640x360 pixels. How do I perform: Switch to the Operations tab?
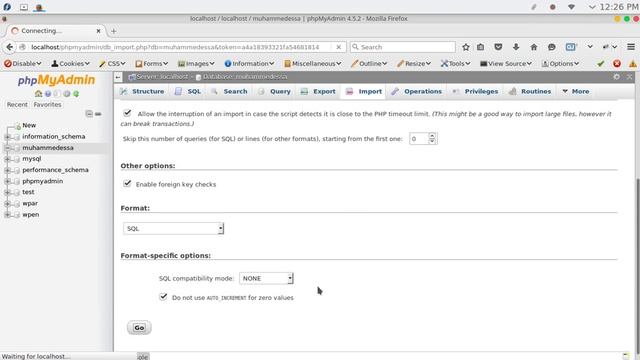click(x=416, y=91)
